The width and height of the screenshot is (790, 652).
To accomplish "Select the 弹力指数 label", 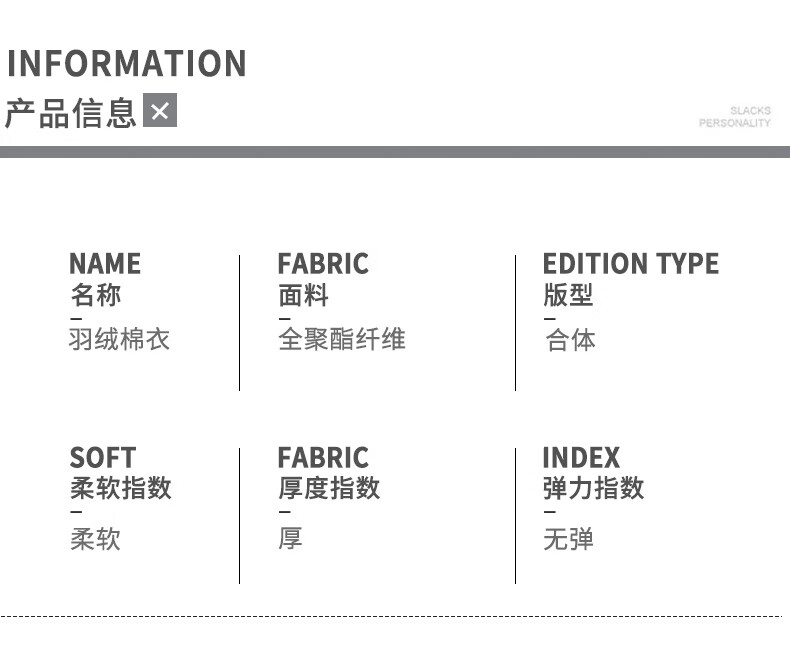I will pyautogui.click(x=593, y=488).
